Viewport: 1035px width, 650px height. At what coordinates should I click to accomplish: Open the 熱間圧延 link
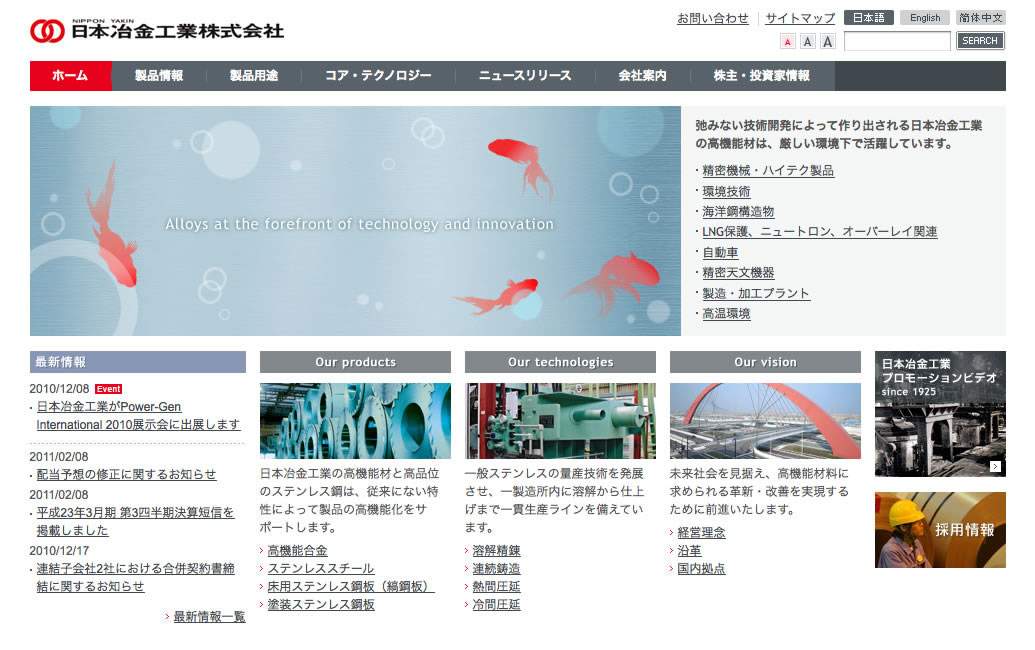click(496, 587)
